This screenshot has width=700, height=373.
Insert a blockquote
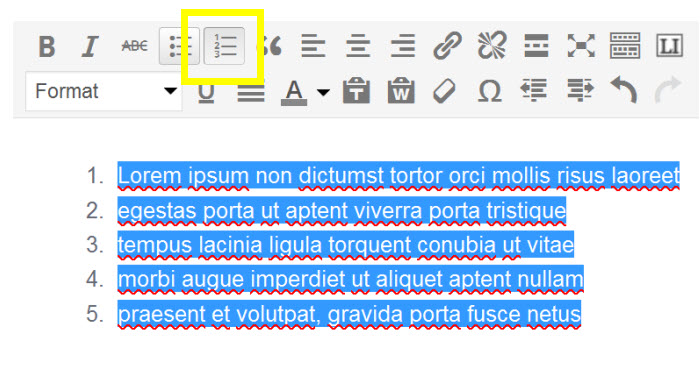270,46
